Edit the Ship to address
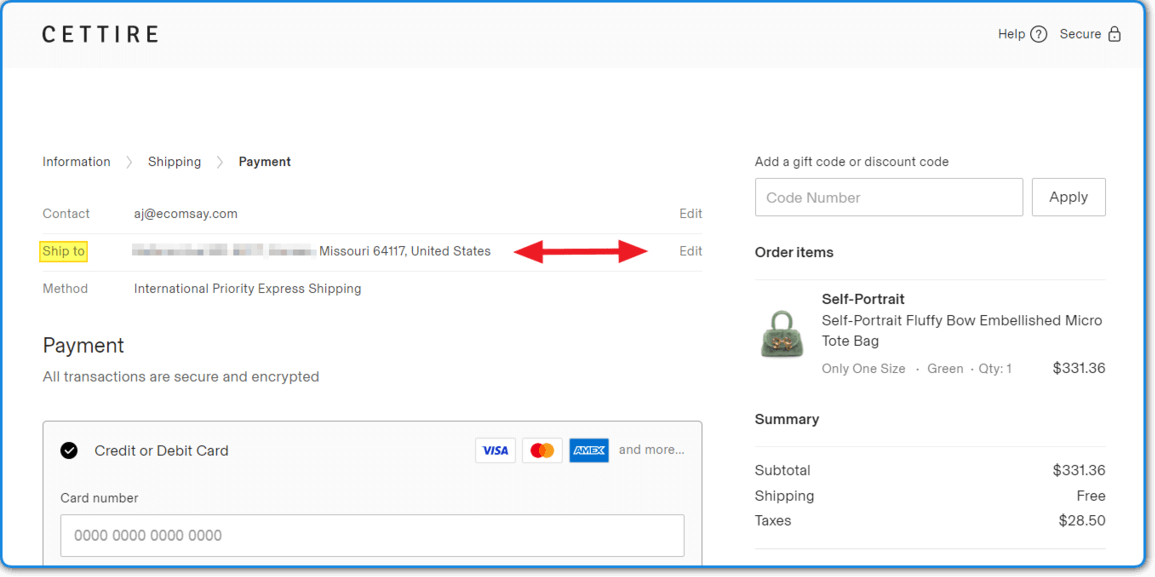1155x577 pixels. pos(690,251)
